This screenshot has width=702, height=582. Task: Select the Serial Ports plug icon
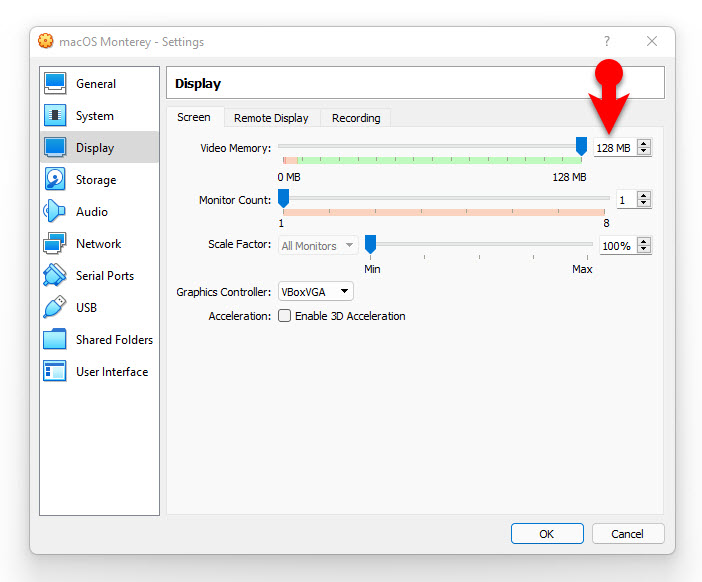pos(55,275)
